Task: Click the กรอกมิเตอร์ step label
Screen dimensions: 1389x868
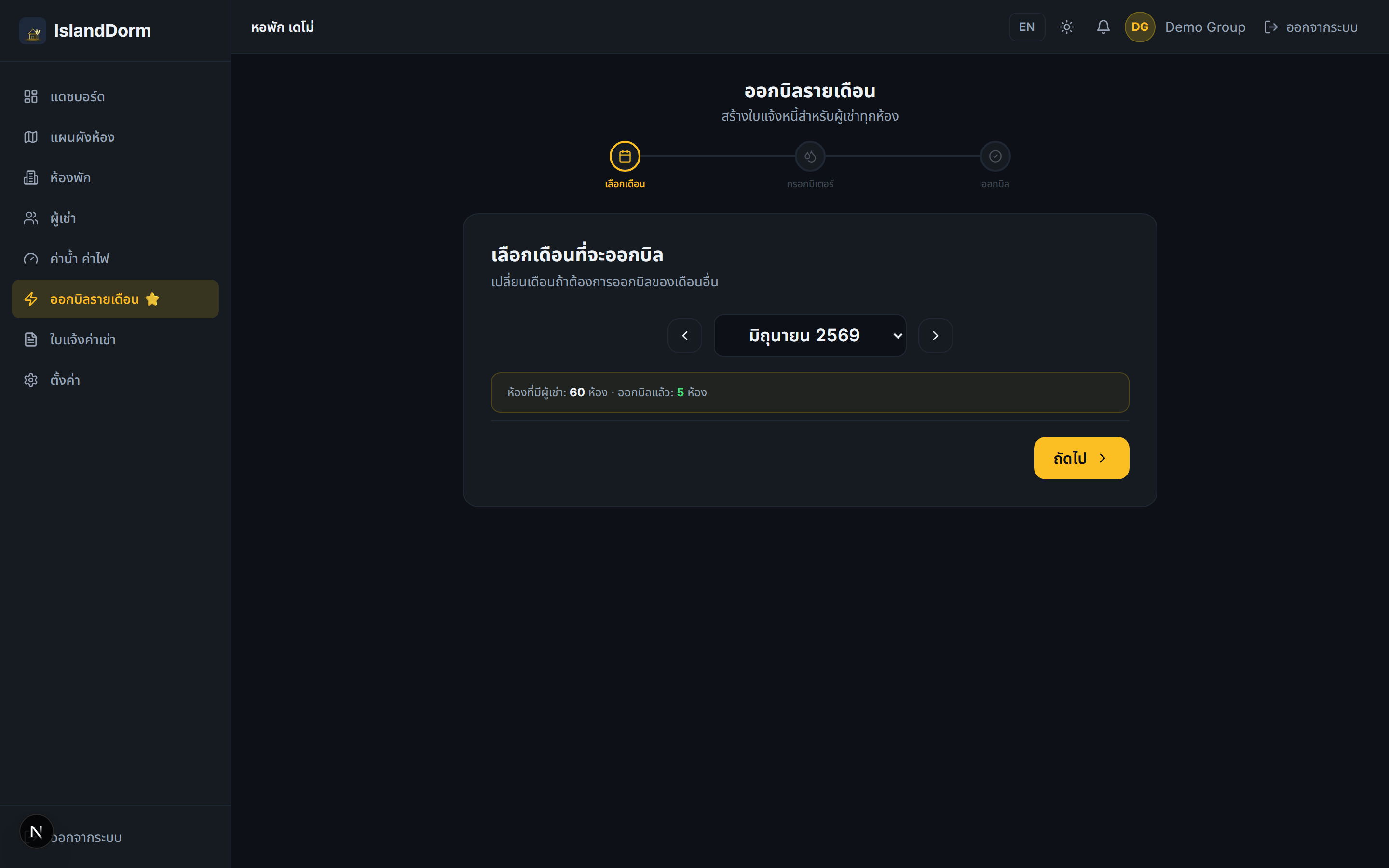Action: (x=810, y=184)
